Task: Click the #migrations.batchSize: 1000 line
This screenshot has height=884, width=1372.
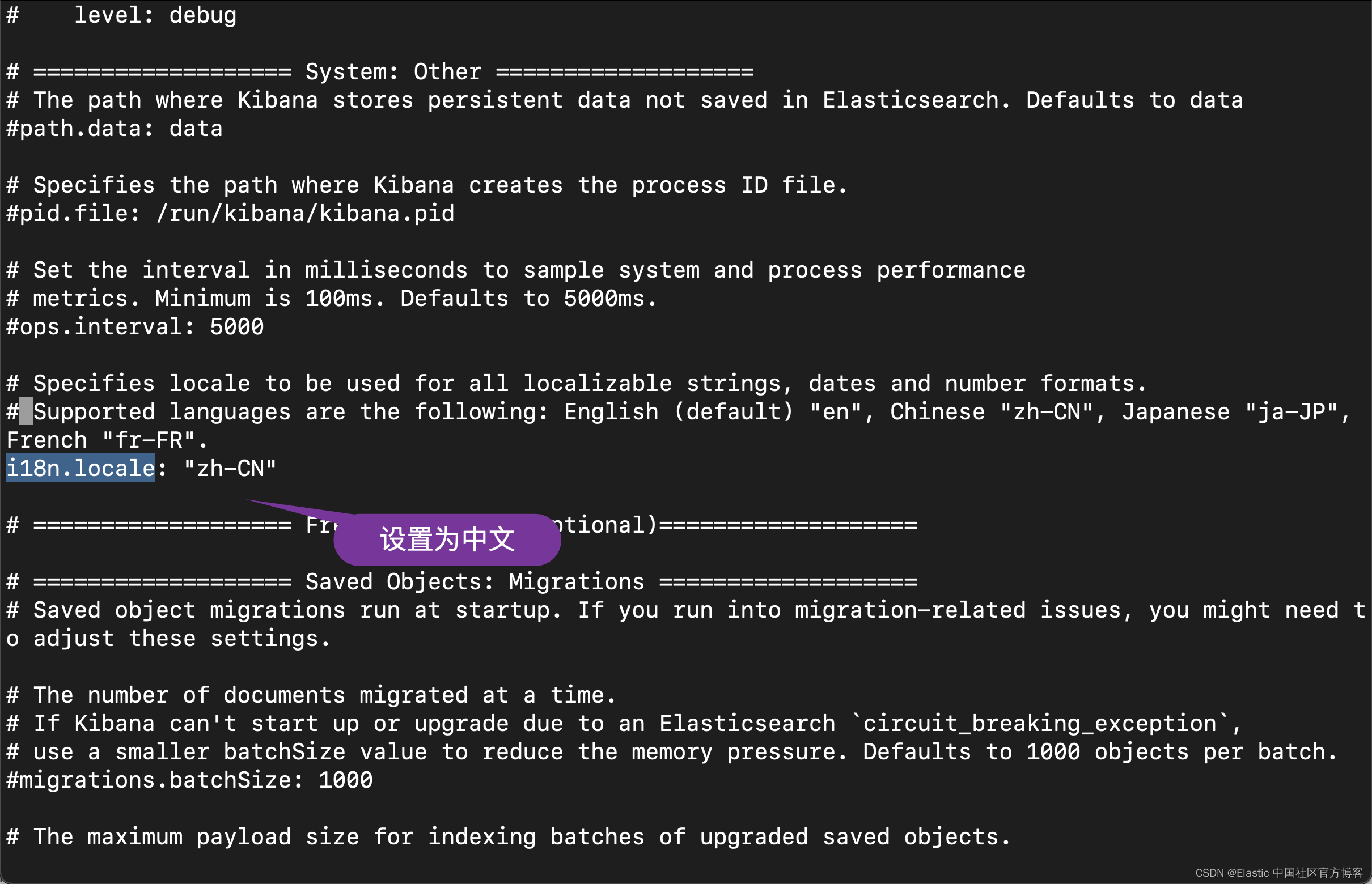Action: click(189, 780)
